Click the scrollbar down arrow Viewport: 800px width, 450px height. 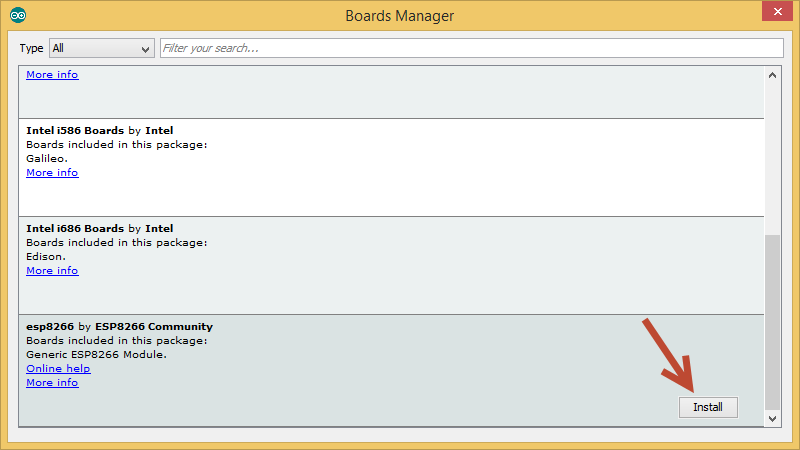[x=772, y=418]
